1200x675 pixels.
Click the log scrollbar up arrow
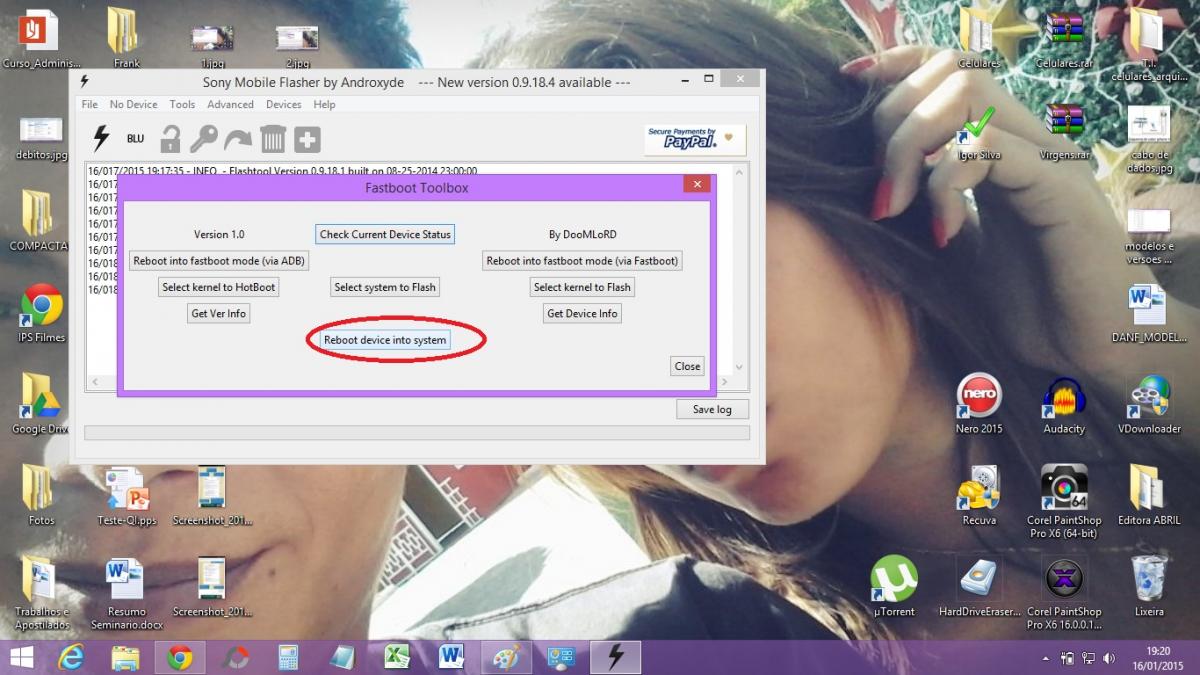point(740,172)
